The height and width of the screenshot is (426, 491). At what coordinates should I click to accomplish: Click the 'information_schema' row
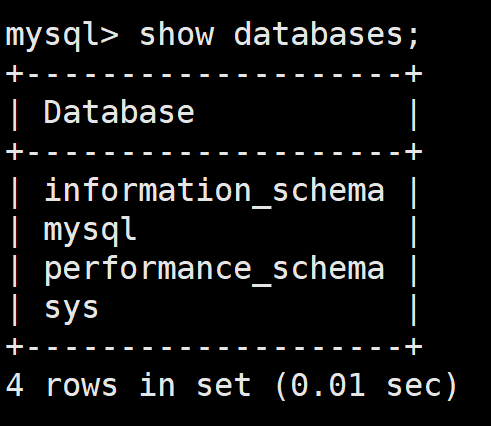coord(214,190)
